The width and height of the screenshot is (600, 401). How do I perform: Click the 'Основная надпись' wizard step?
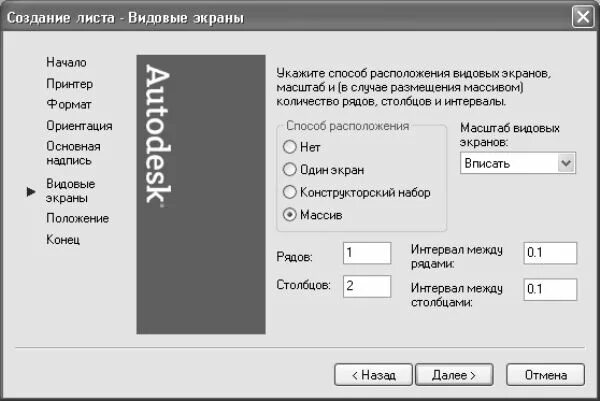[x=73, y=153]
